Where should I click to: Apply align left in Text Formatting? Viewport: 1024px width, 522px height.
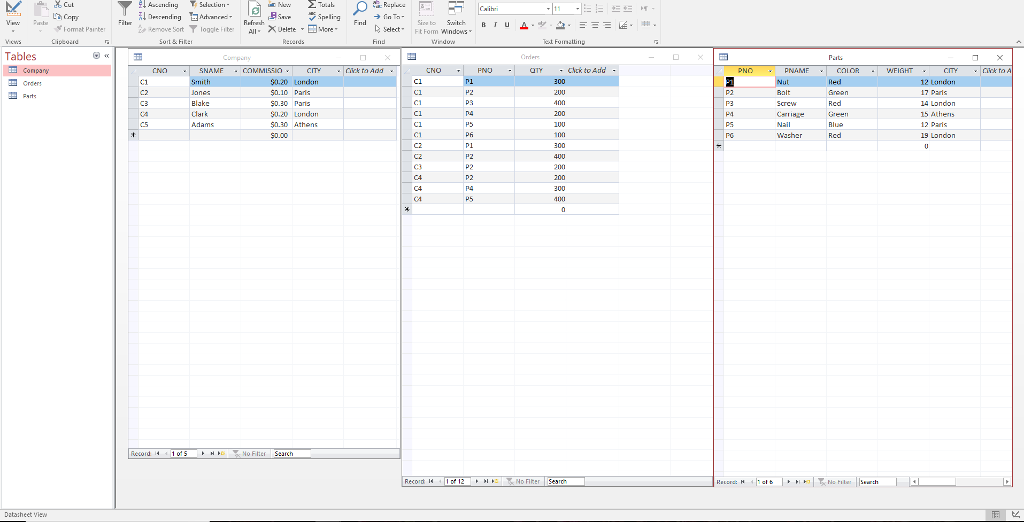583,25
